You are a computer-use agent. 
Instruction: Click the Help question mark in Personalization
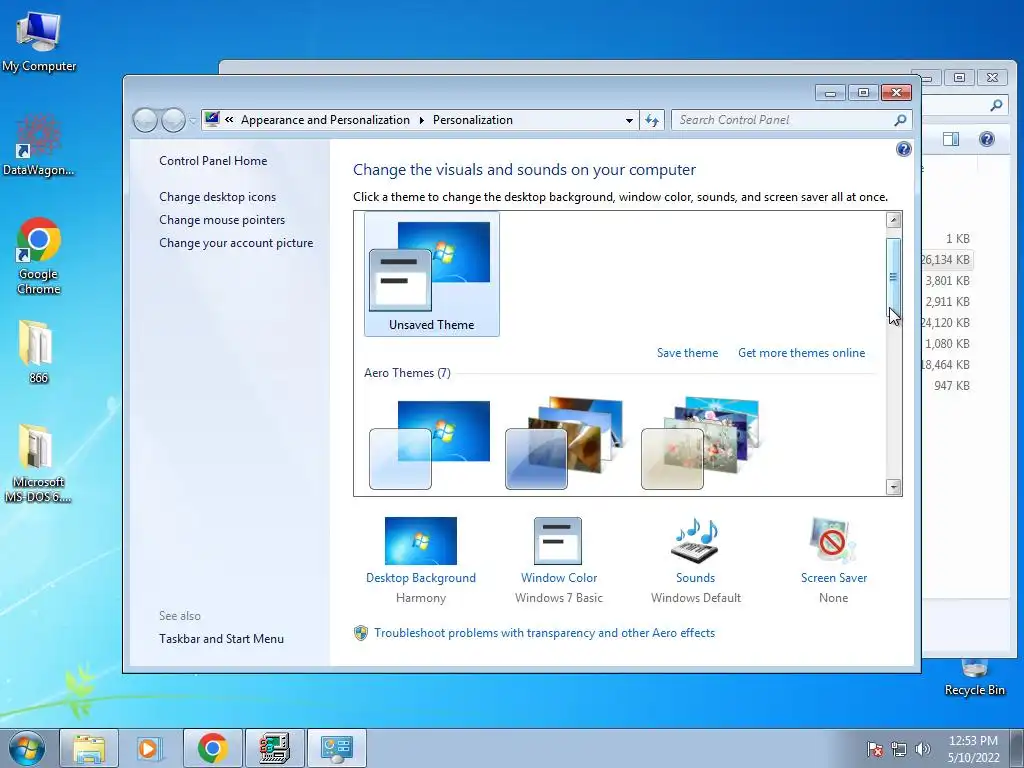[903, 150]
